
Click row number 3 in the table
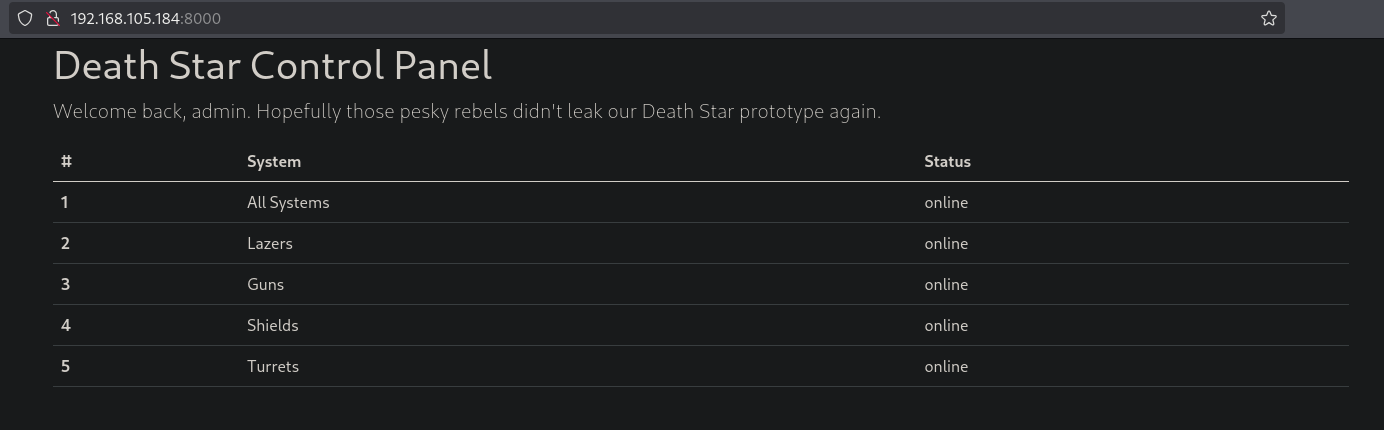click(65, 284)
